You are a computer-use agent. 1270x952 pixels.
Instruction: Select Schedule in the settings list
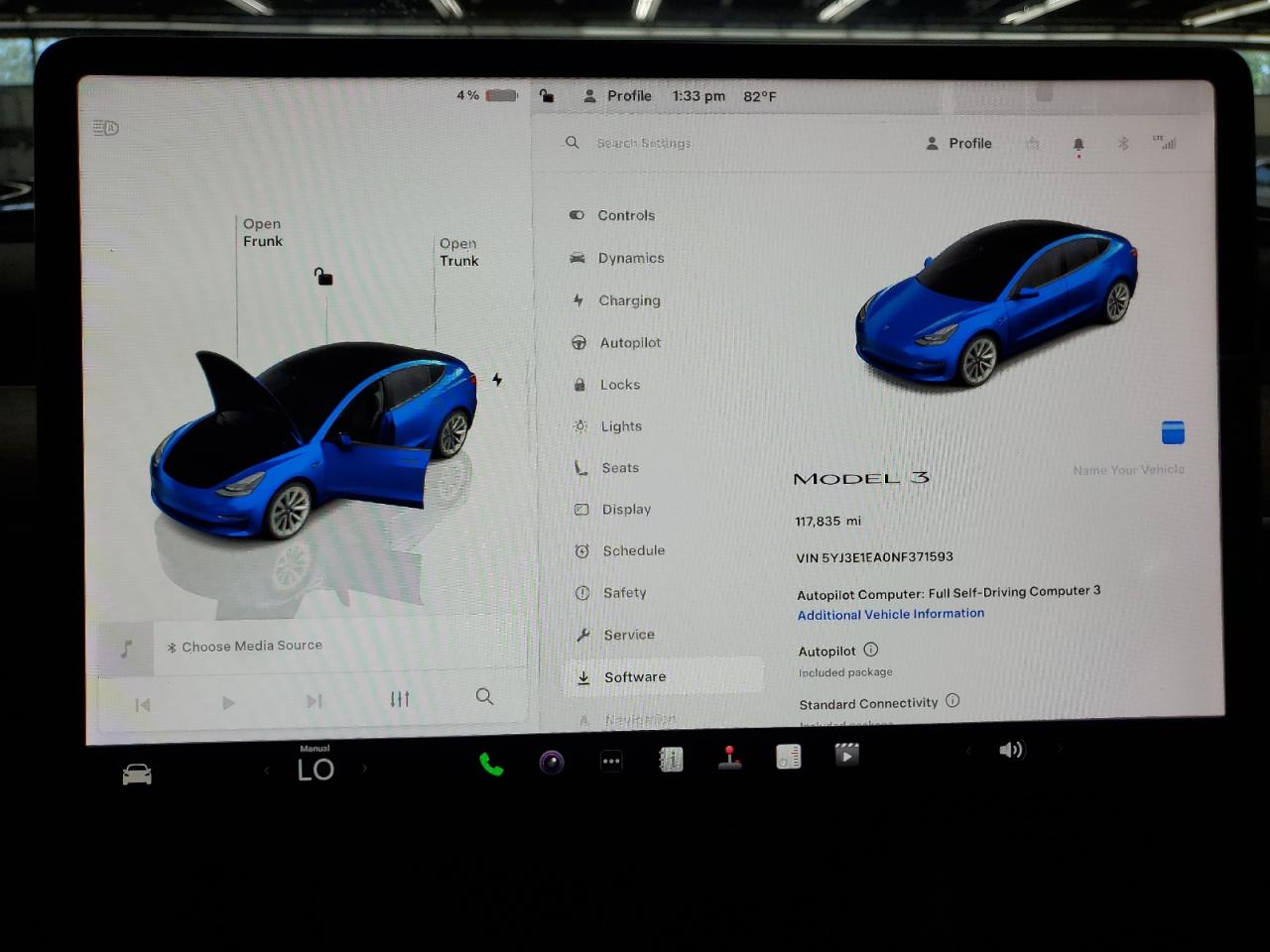pyautogui.click(x=620, y=551)
